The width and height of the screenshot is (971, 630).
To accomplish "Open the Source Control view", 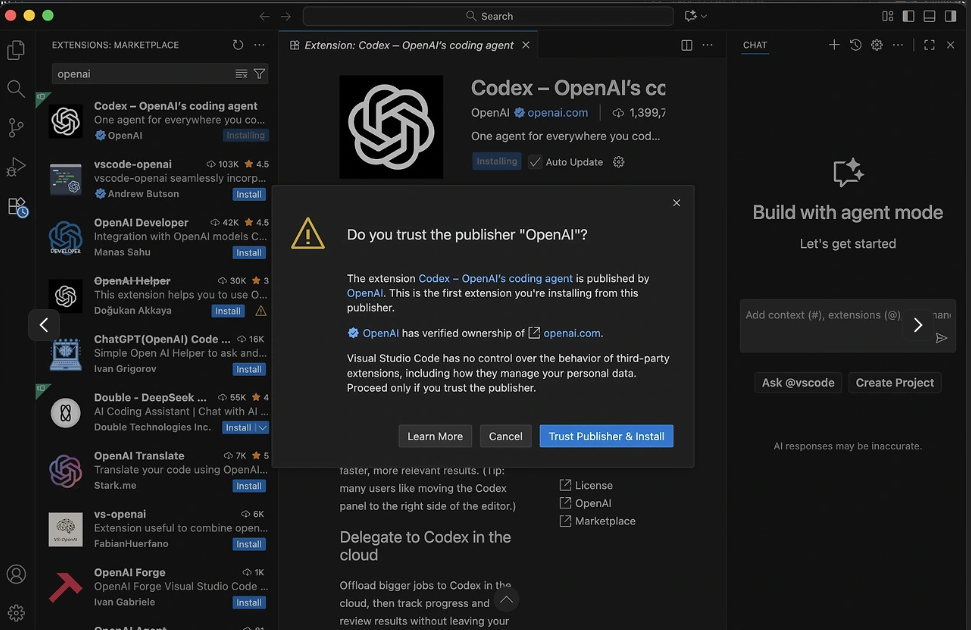I will (x=16, y=128).
